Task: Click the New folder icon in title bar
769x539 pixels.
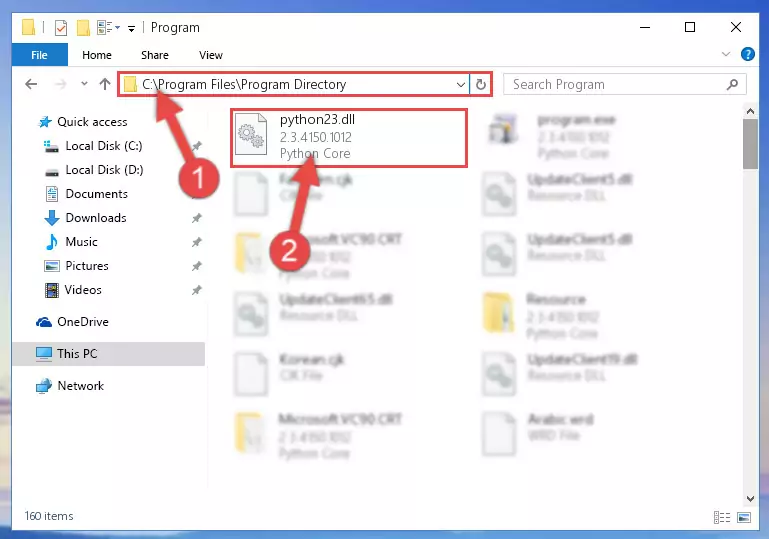Action: 83,28
